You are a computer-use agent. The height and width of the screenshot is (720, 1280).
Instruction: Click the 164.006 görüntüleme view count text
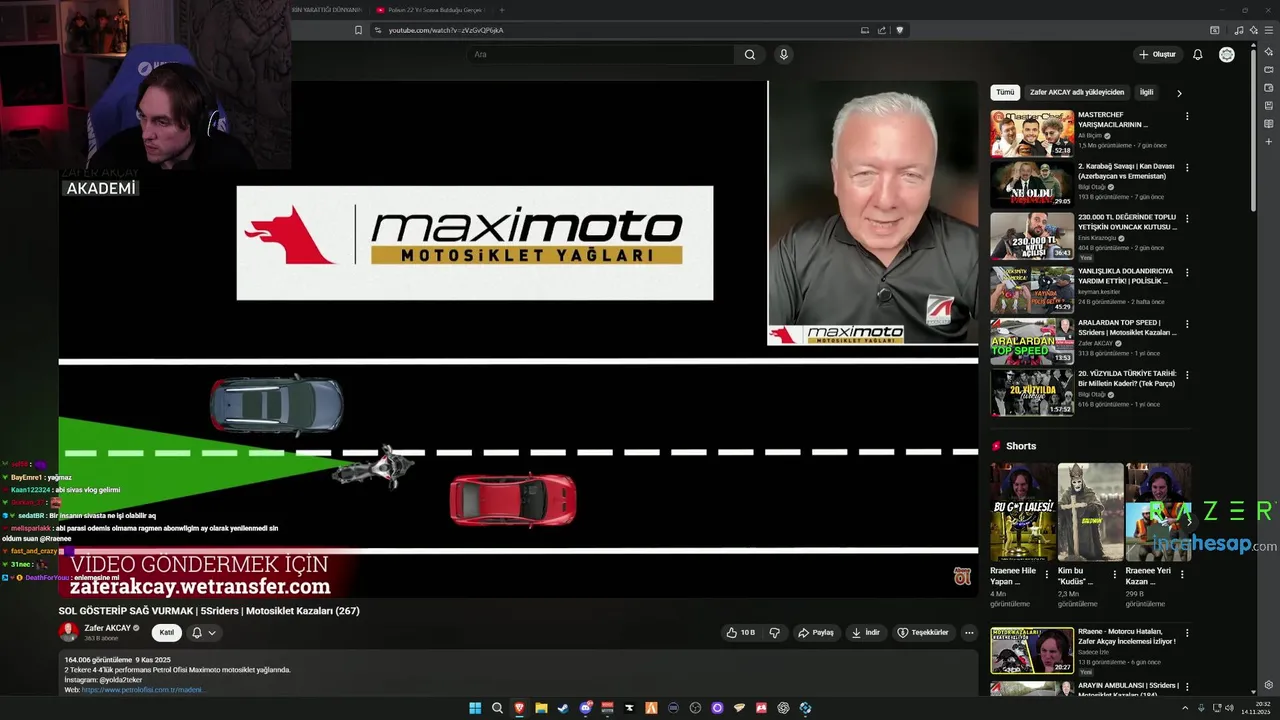click(x=99, y=660)
